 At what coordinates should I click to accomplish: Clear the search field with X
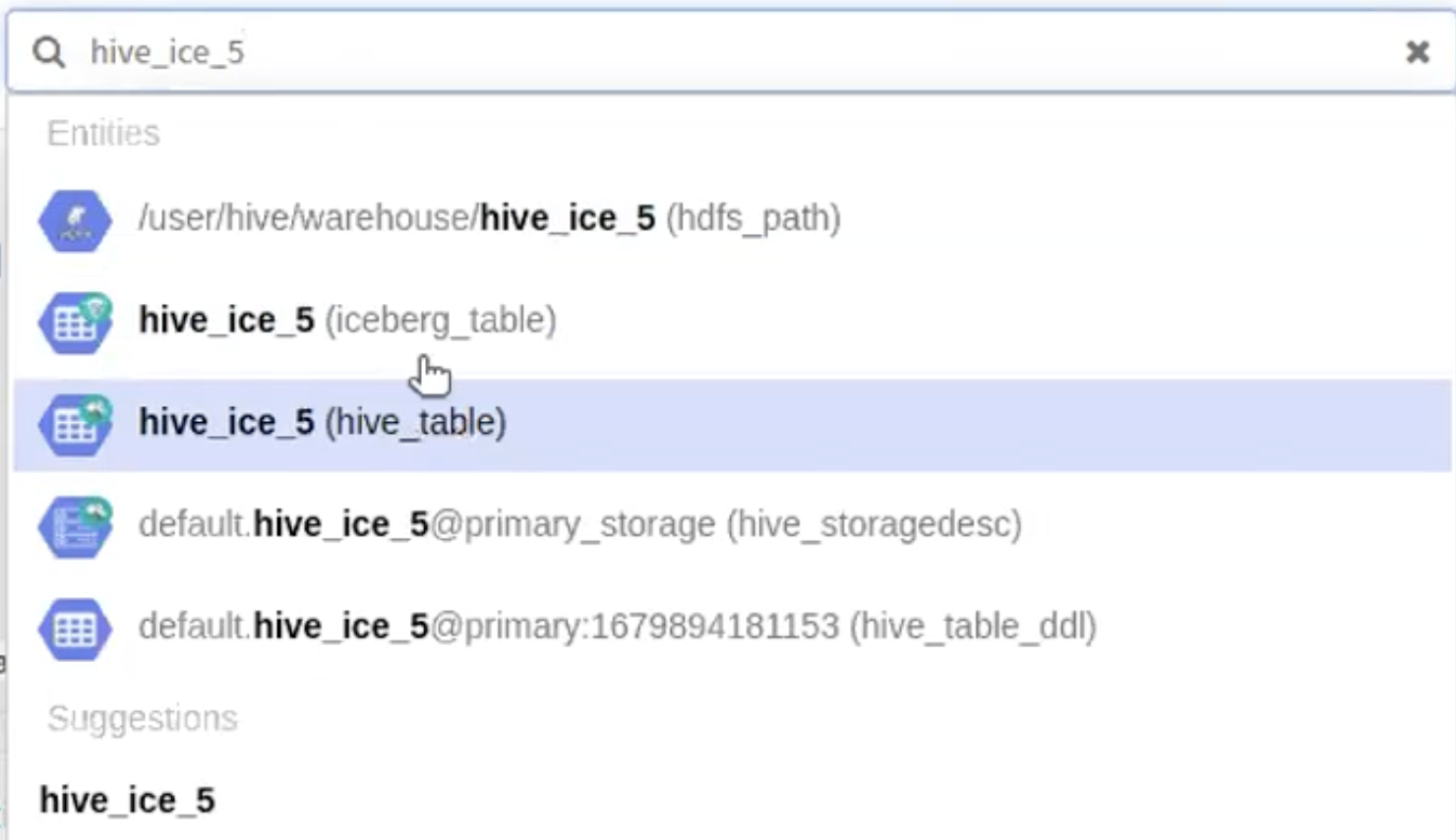1417,52
